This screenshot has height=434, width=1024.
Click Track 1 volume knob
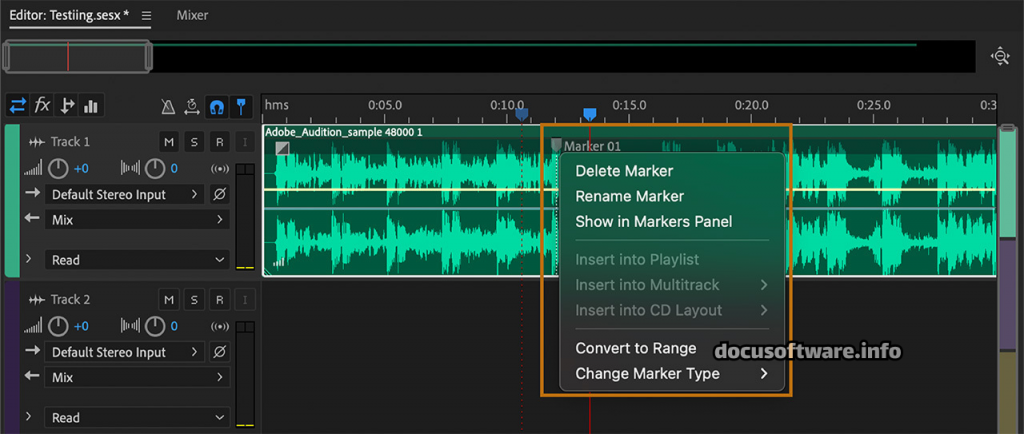[59, 168]
